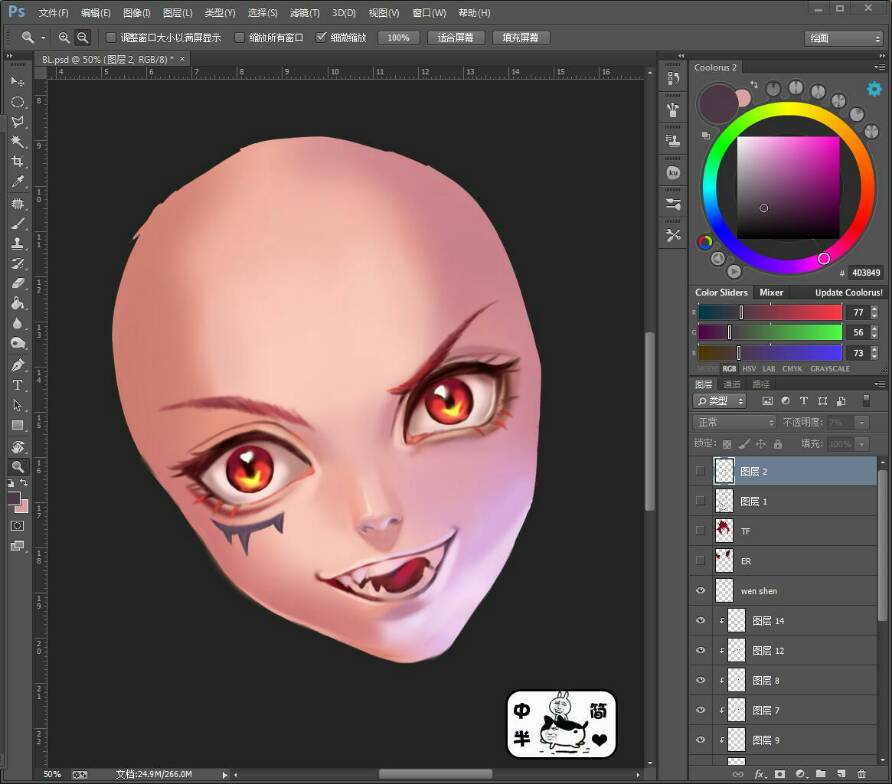892x784 pixels.
Task: Select the Path Selection tool
Action: point(18,405)
